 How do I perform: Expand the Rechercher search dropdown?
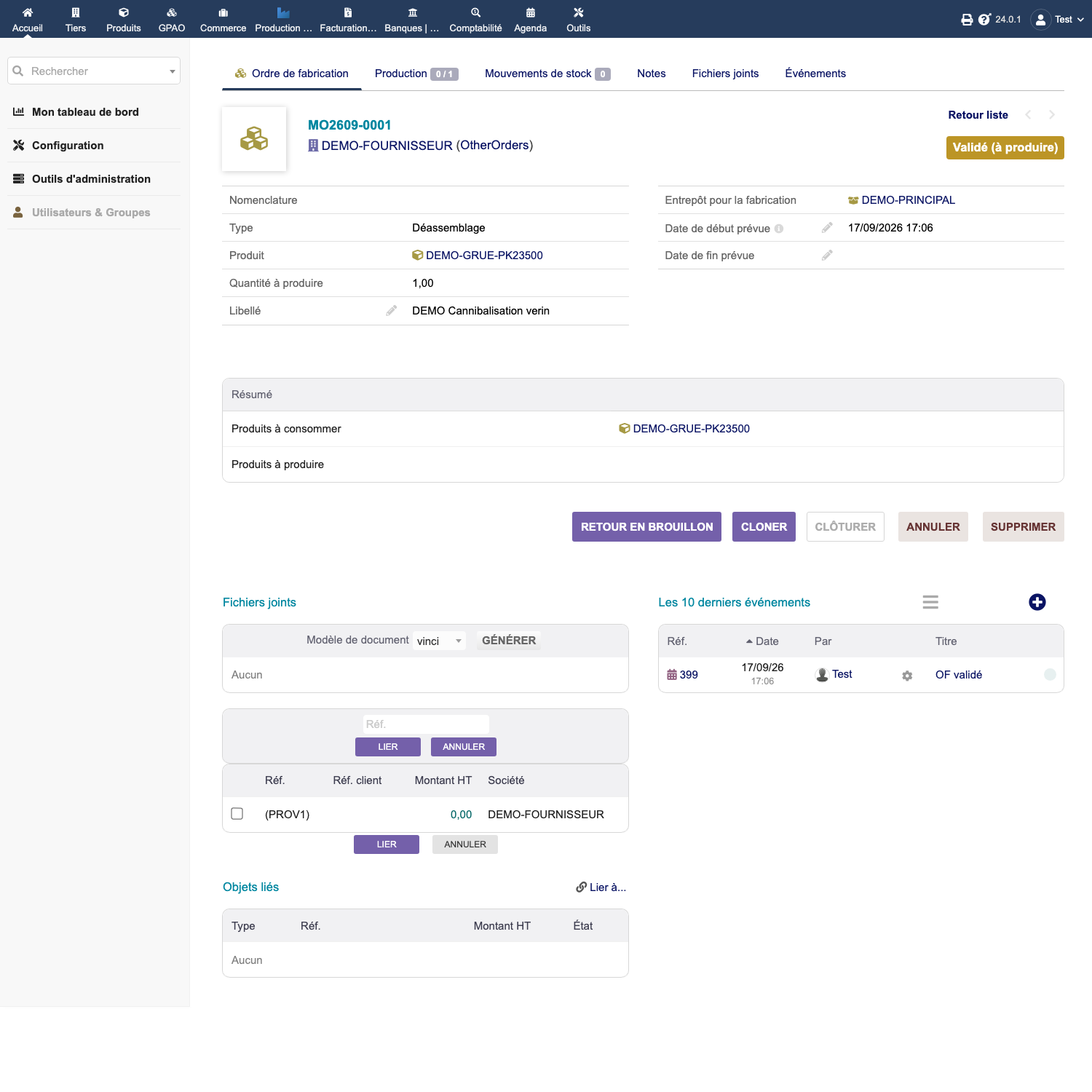173,71
